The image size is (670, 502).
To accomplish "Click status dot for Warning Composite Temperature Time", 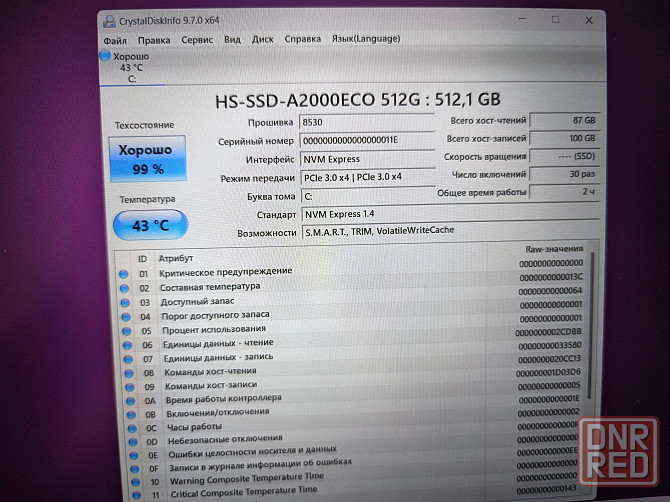I will coord(136,482).
